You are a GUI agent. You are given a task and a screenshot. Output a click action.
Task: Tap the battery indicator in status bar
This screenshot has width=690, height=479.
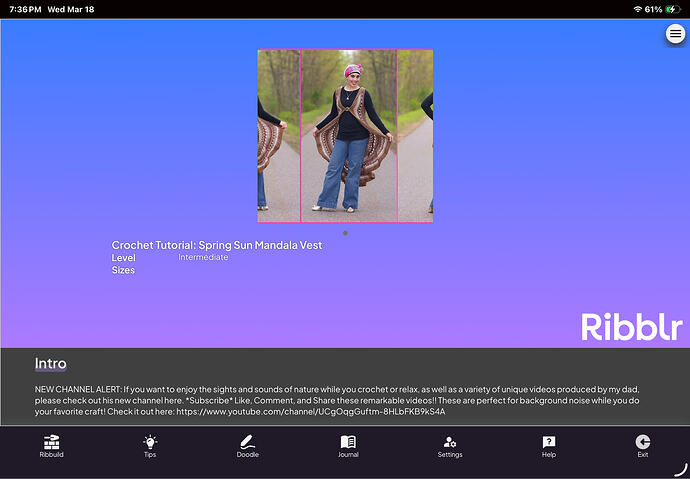point(674,9)
